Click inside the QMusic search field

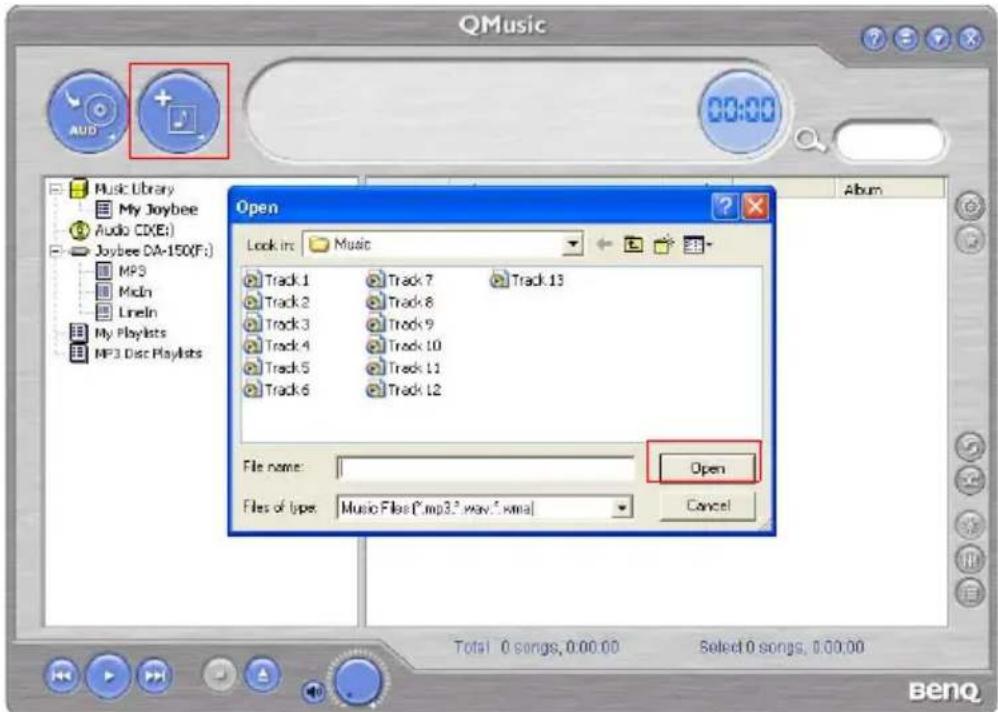(x=890, y=141)
